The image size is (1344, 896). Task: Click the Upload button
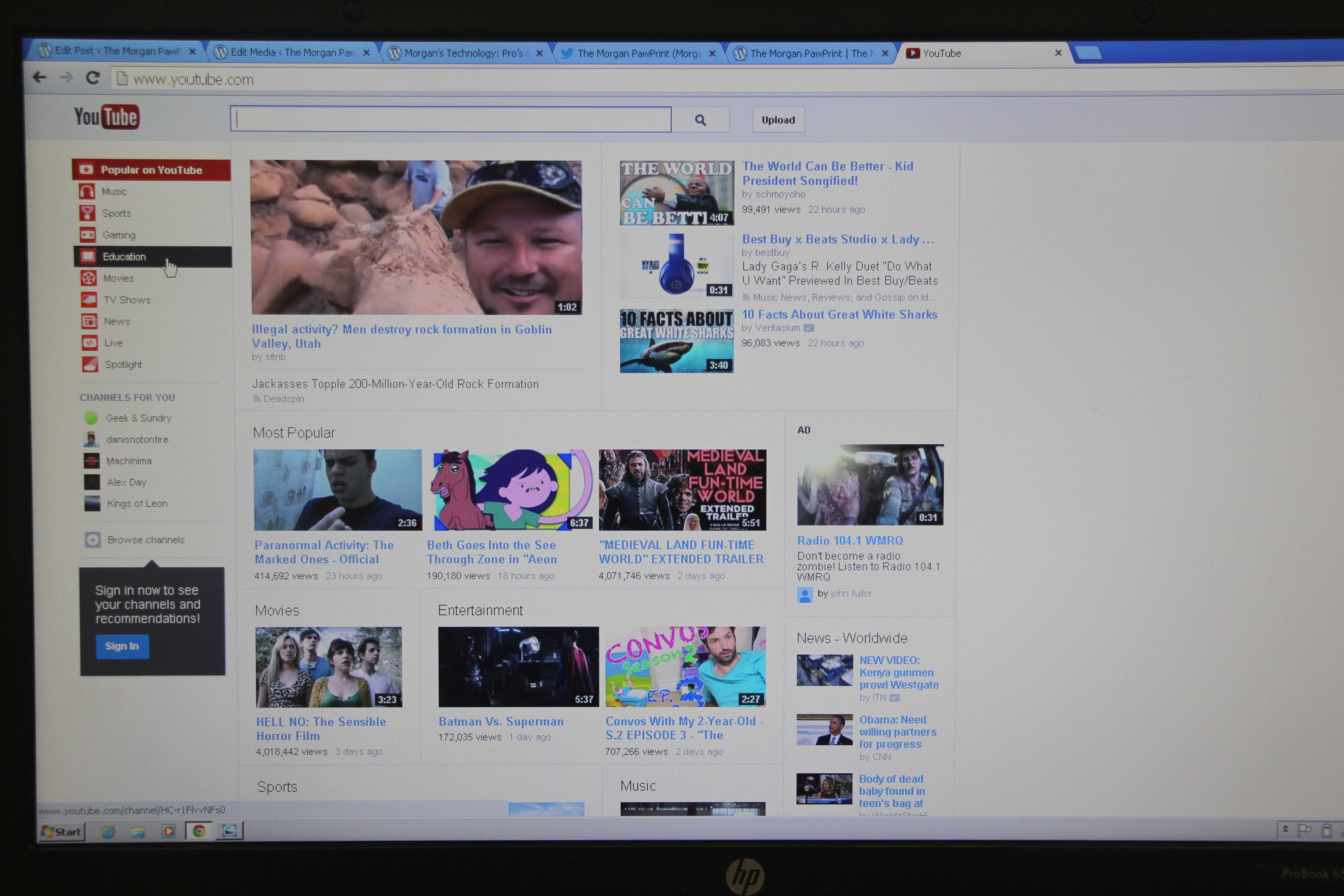[778, 120]
